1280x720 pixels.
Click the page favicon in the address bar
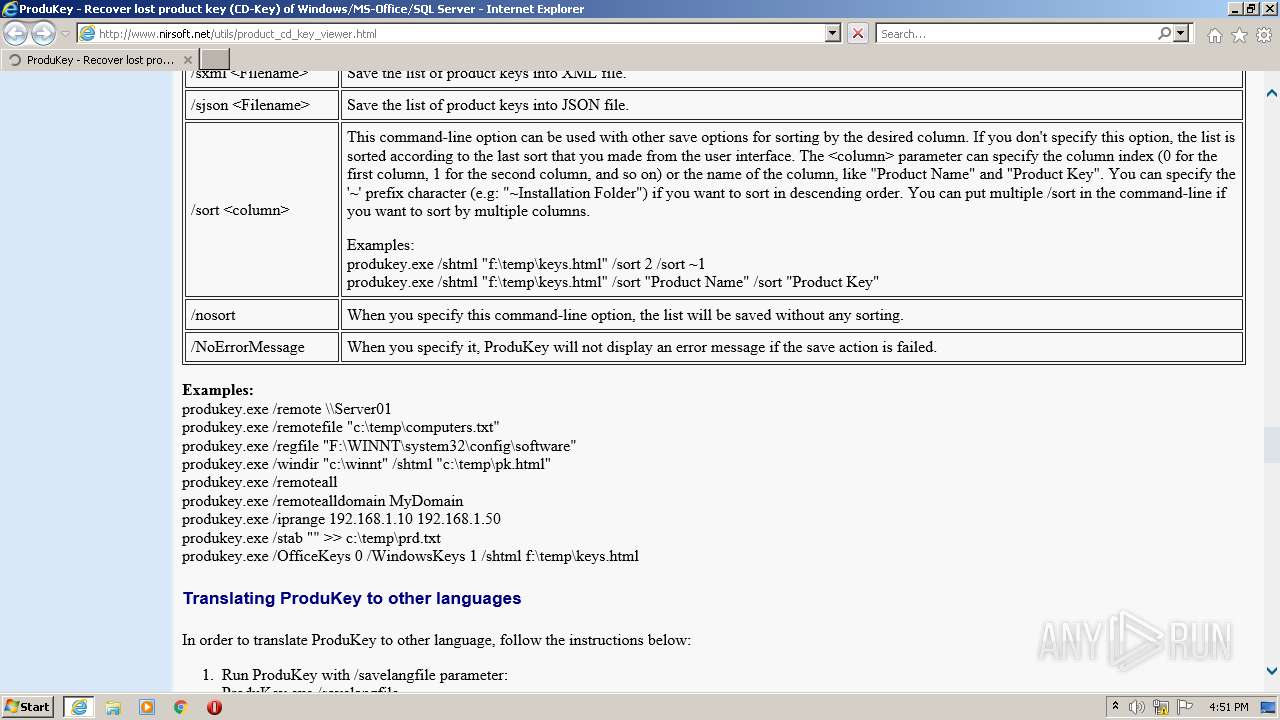pos(87,33)
